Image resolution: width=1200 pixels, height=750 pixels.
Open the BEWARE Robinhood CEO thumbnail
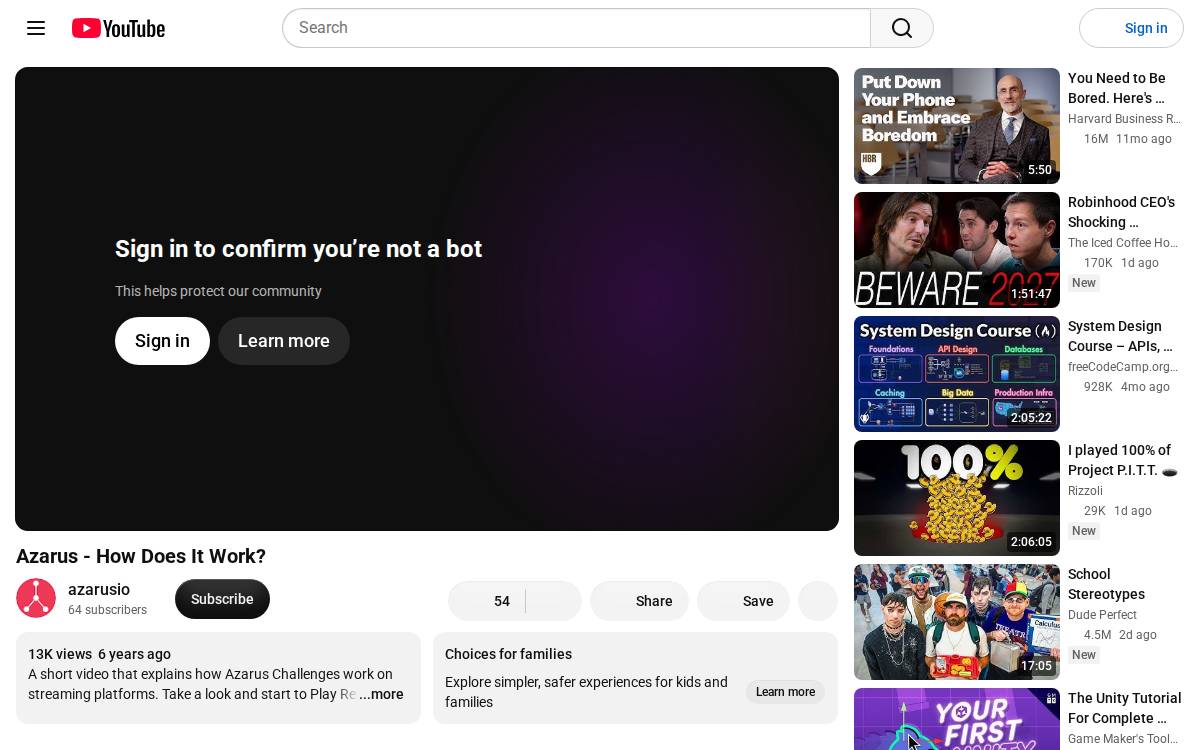(x=957, y=250)
